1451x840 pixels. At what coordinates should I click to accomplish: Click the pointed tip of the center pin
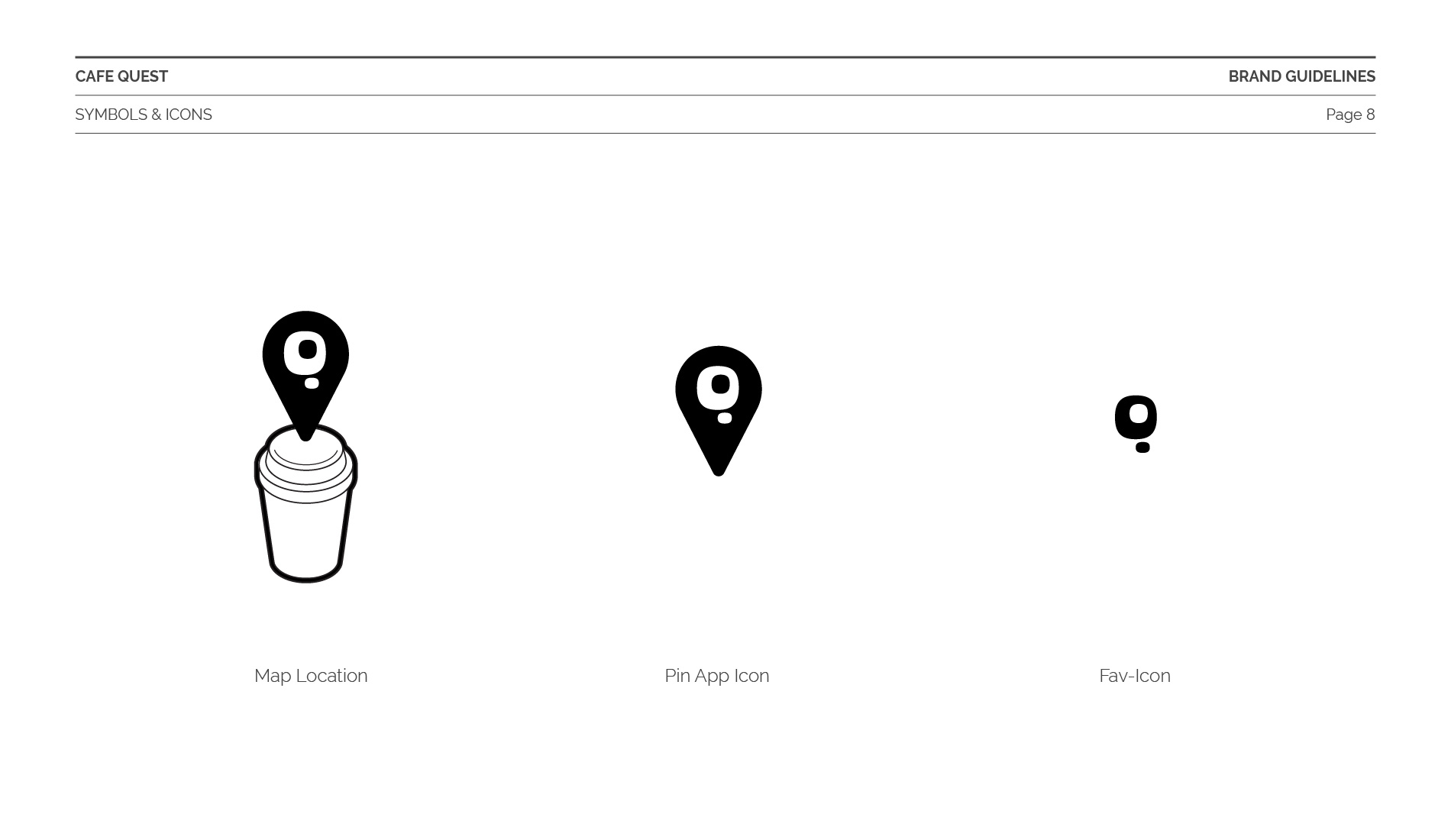click(x=719, y=467)
